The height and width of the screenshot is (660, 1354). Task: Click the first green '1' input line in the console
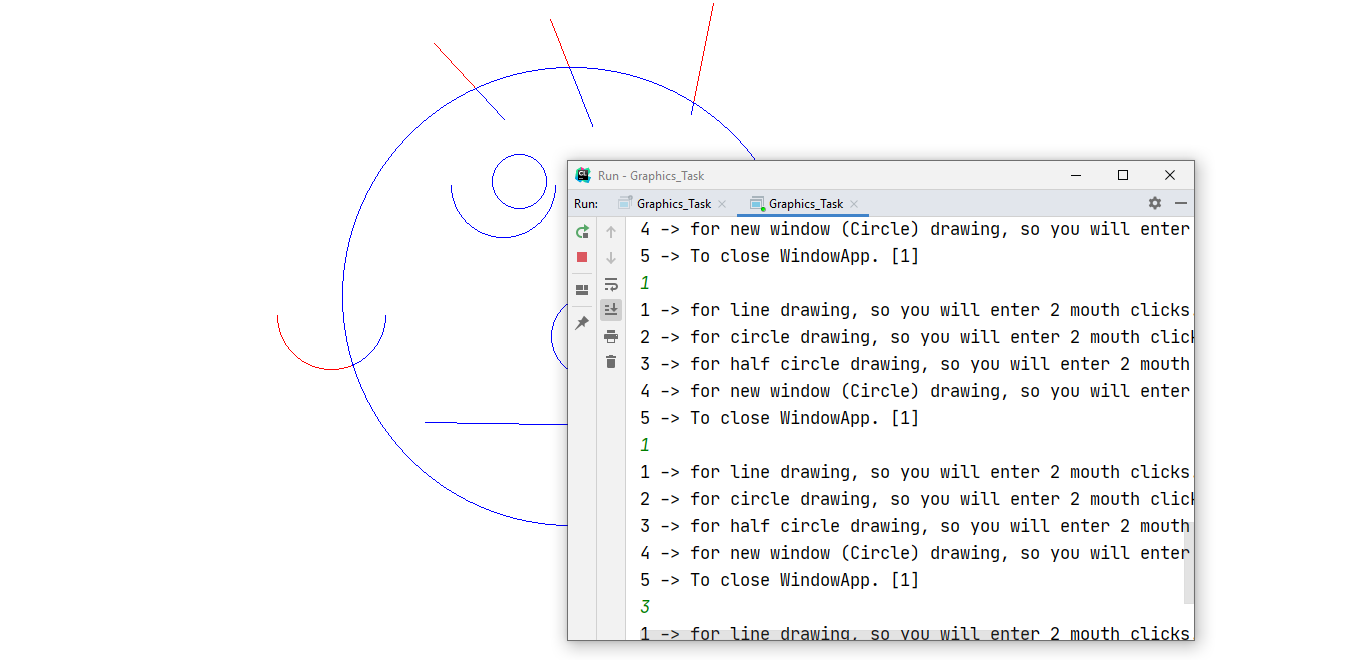(646, 283)
